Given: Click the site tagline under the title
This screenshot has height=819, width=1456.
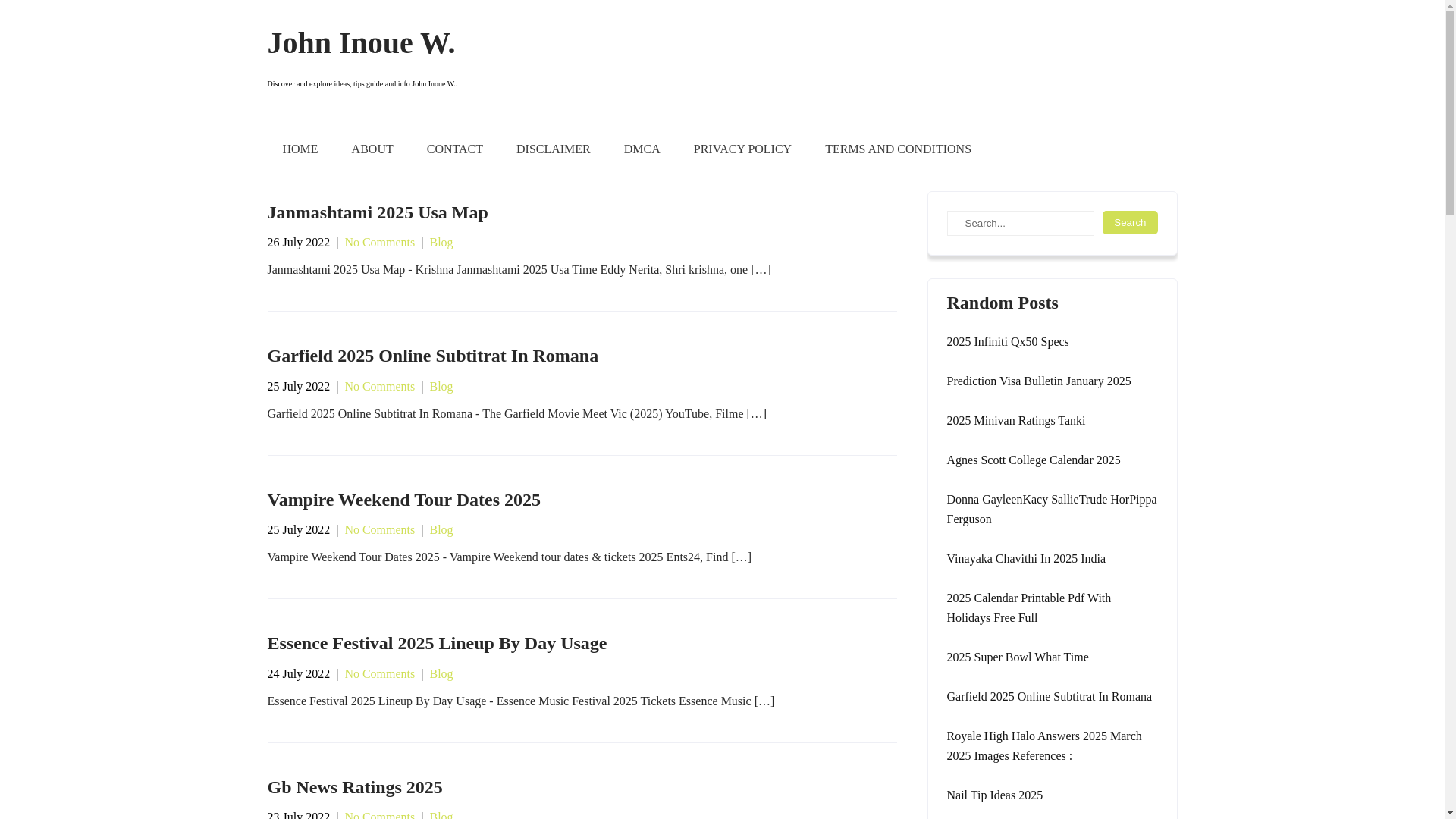Looking at the screenshot, I should pyautogui.click(x=362, y=84).
